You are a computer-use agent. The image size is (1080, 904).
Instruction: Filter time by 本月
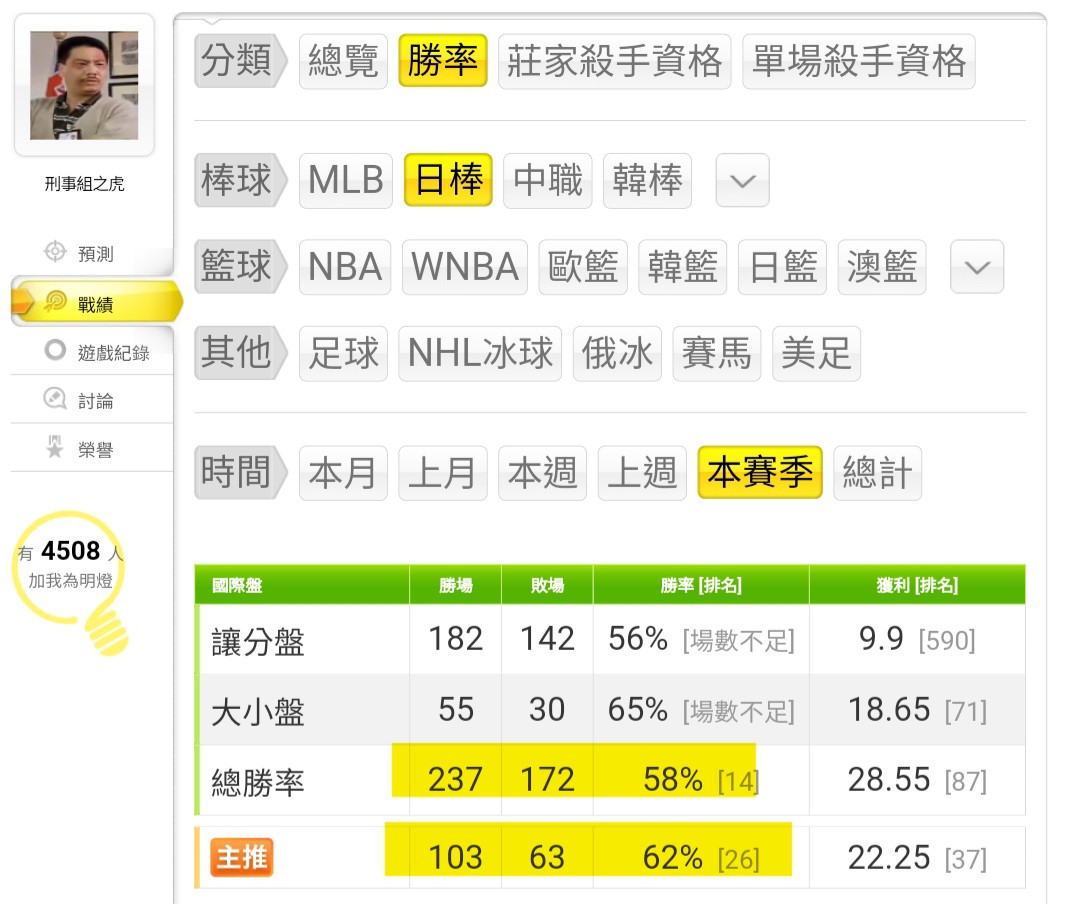tap(344, 473)
